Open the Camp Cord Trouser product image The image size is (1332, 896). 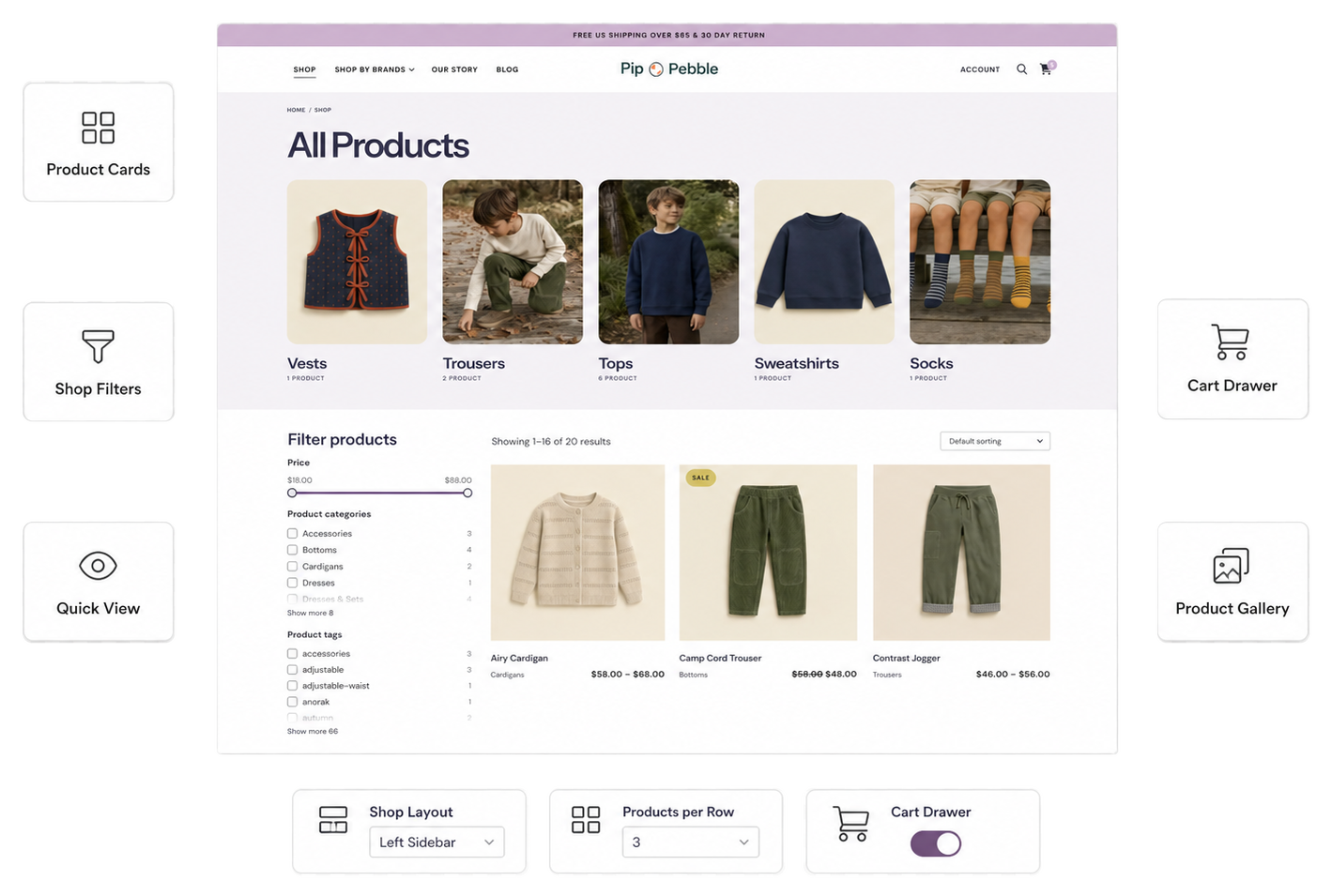(x=768, y=553)
